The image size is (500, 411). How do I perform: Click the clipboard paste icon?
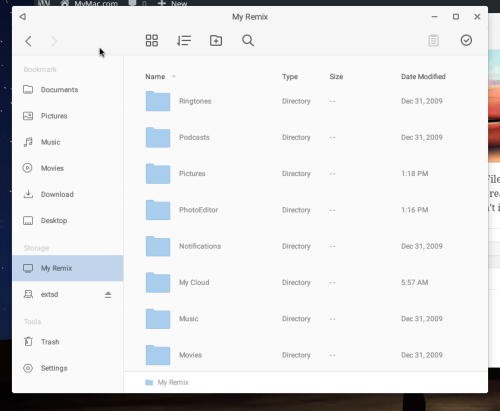pos(433,41)
